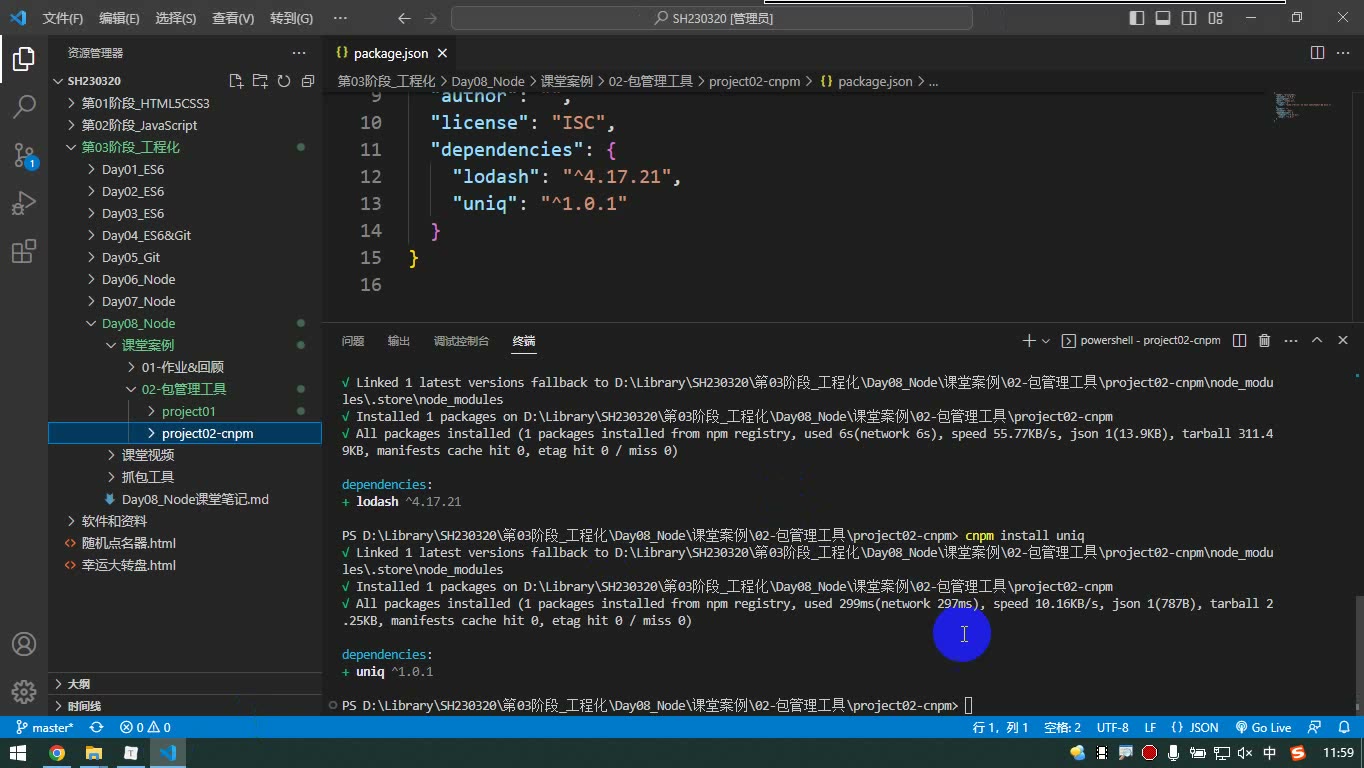This screenshot has height=768, width=1364.
Task: Refresh the explorer file tree
Action: [x=284, y=81]
